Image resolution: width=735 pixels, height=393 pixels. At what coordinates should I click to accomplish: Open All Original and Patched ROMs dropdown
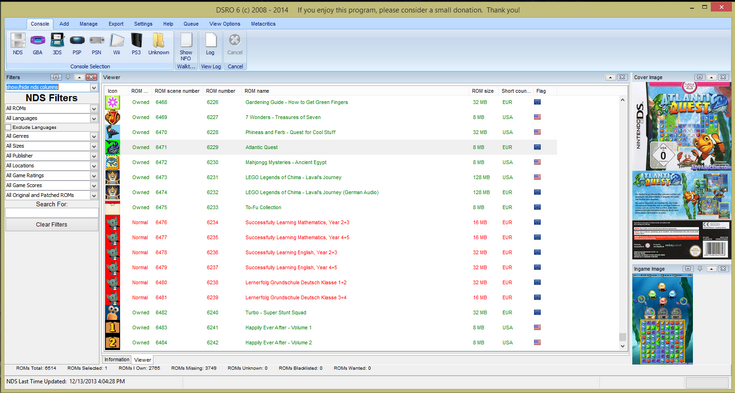[x=94, y=195]
